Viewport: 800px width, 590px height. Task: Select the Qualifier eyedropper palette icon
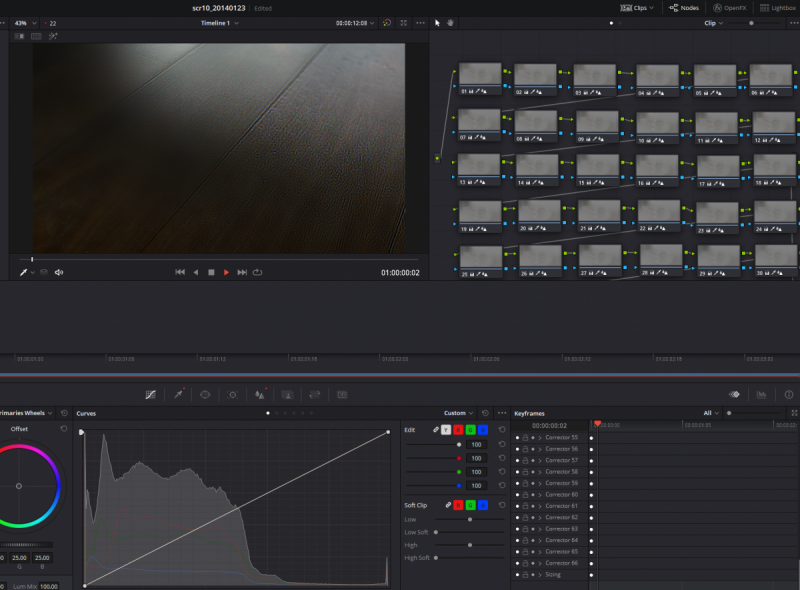178,395
